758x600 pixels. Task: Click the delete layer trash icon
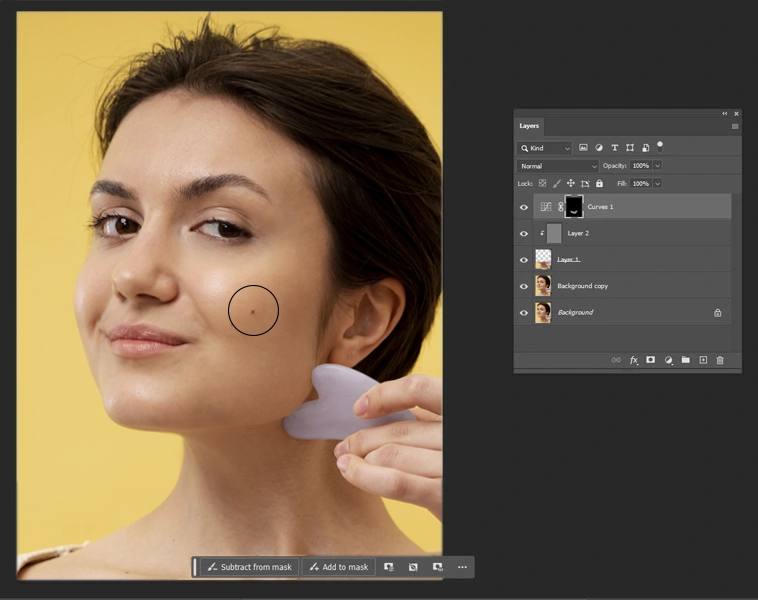coord(720,360)
